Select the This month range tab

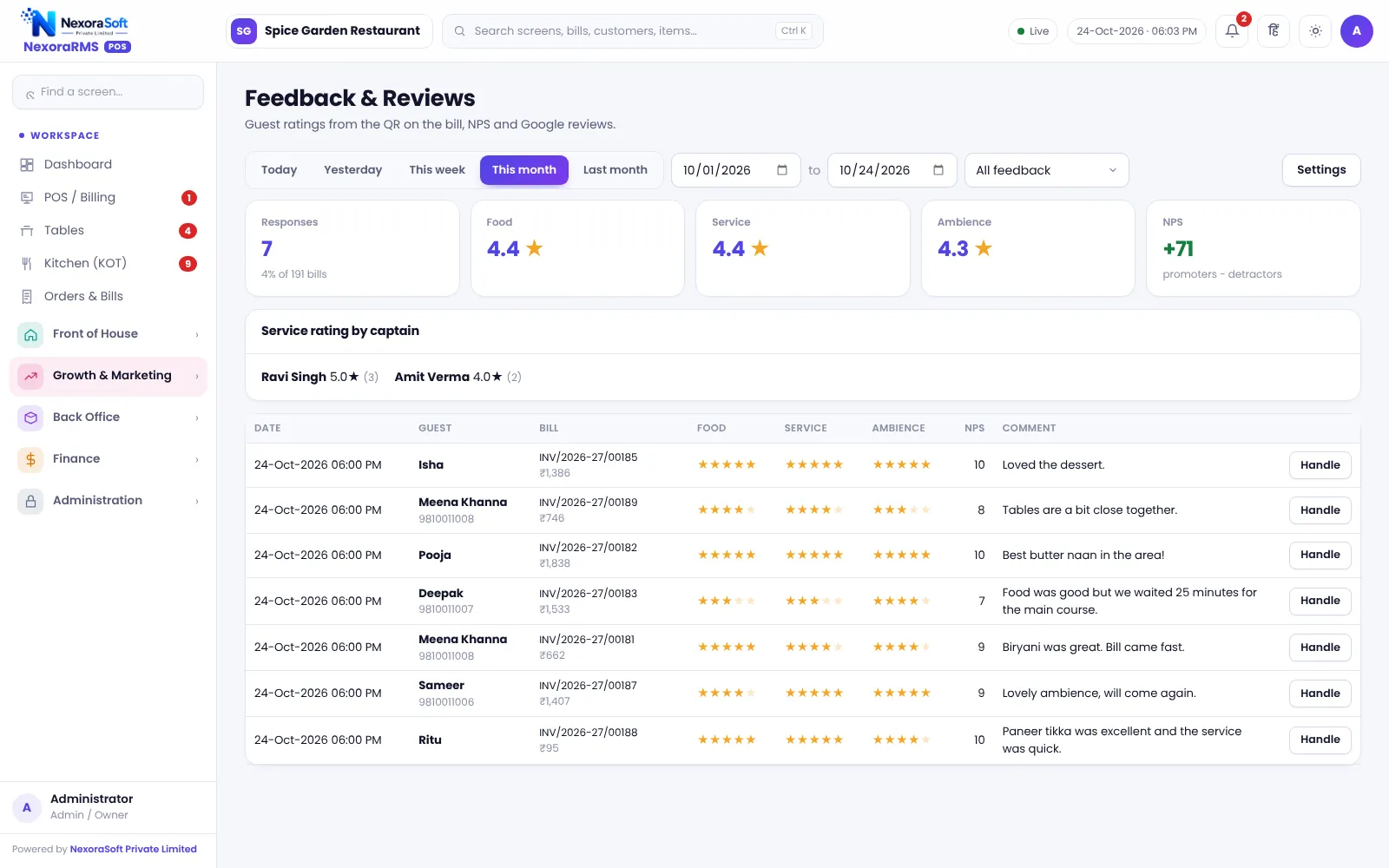click(x=524, y=170)
